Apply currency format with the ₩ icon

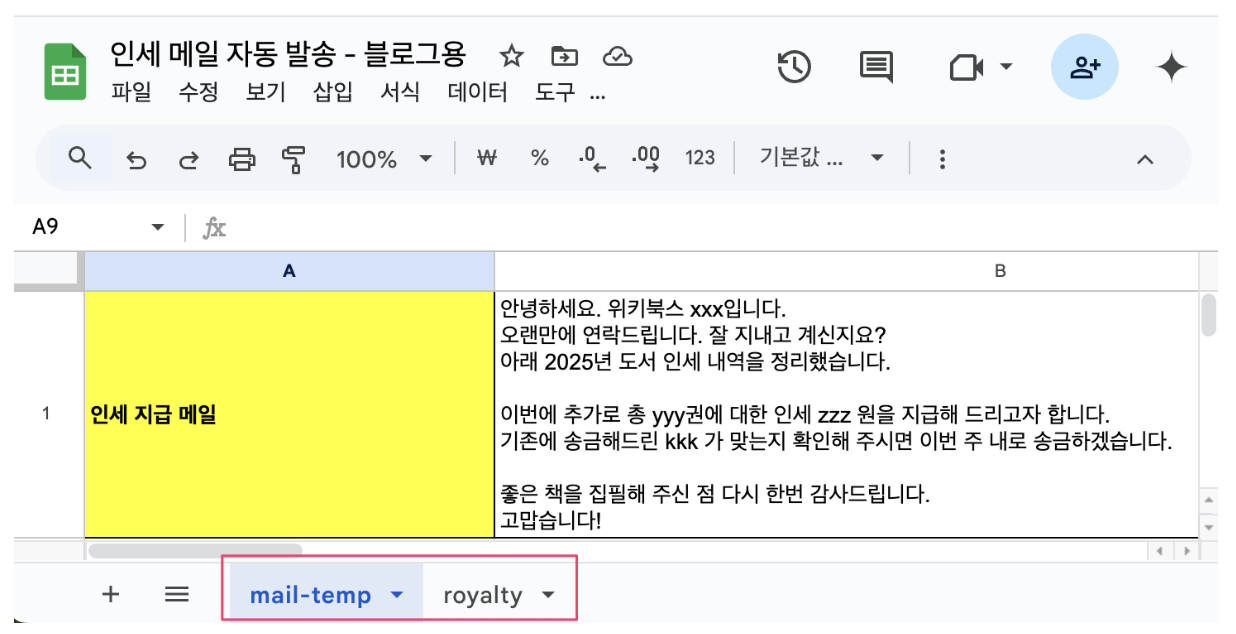(x=487, y=158)
